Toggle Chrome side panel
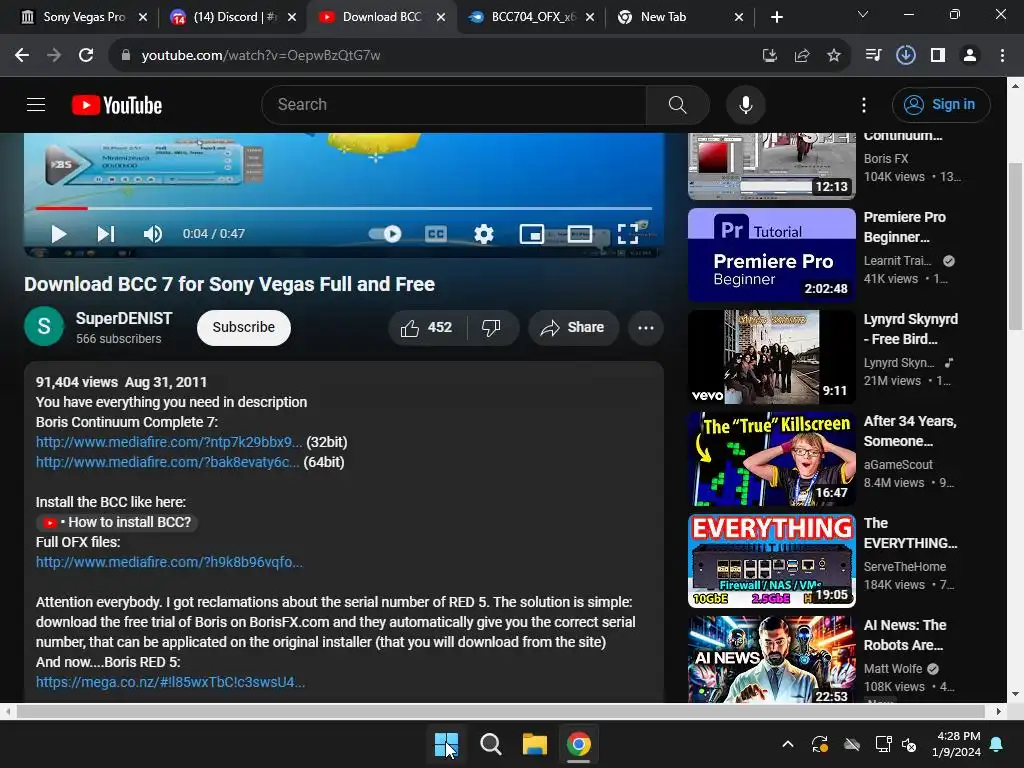The width and height of the screenshot is (1024, 768). pos(938,56)
